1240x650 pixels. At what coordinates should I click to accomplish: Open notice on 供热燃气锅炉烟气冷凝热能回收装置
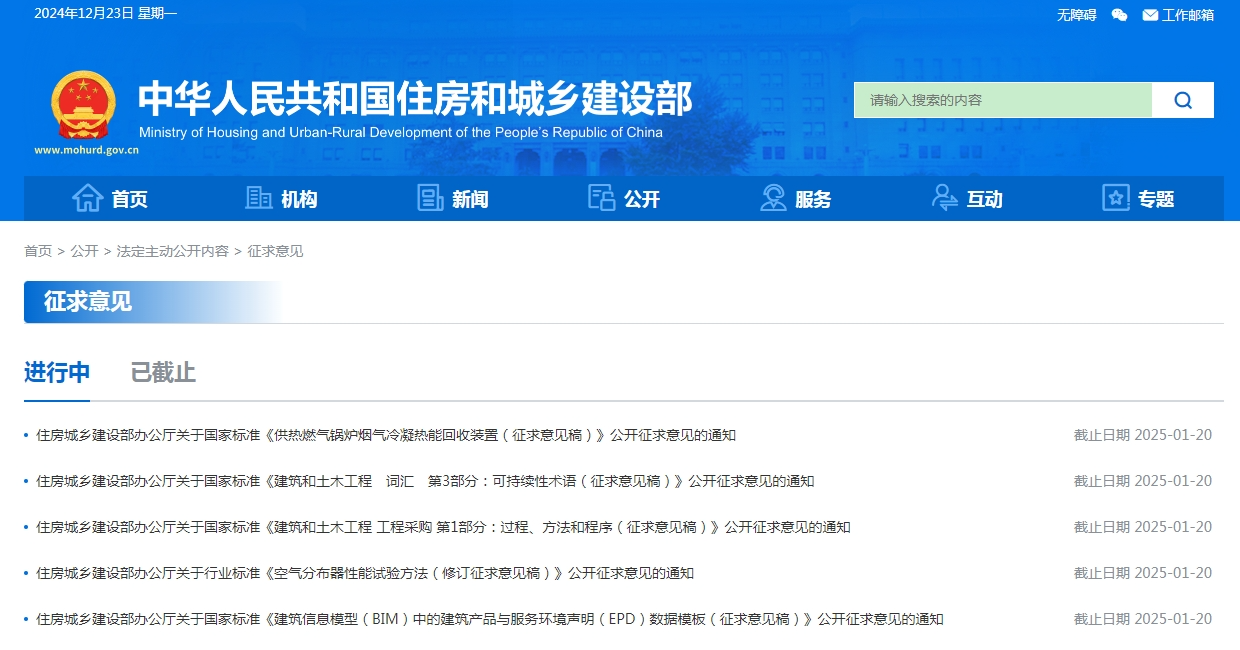[386, 435]
